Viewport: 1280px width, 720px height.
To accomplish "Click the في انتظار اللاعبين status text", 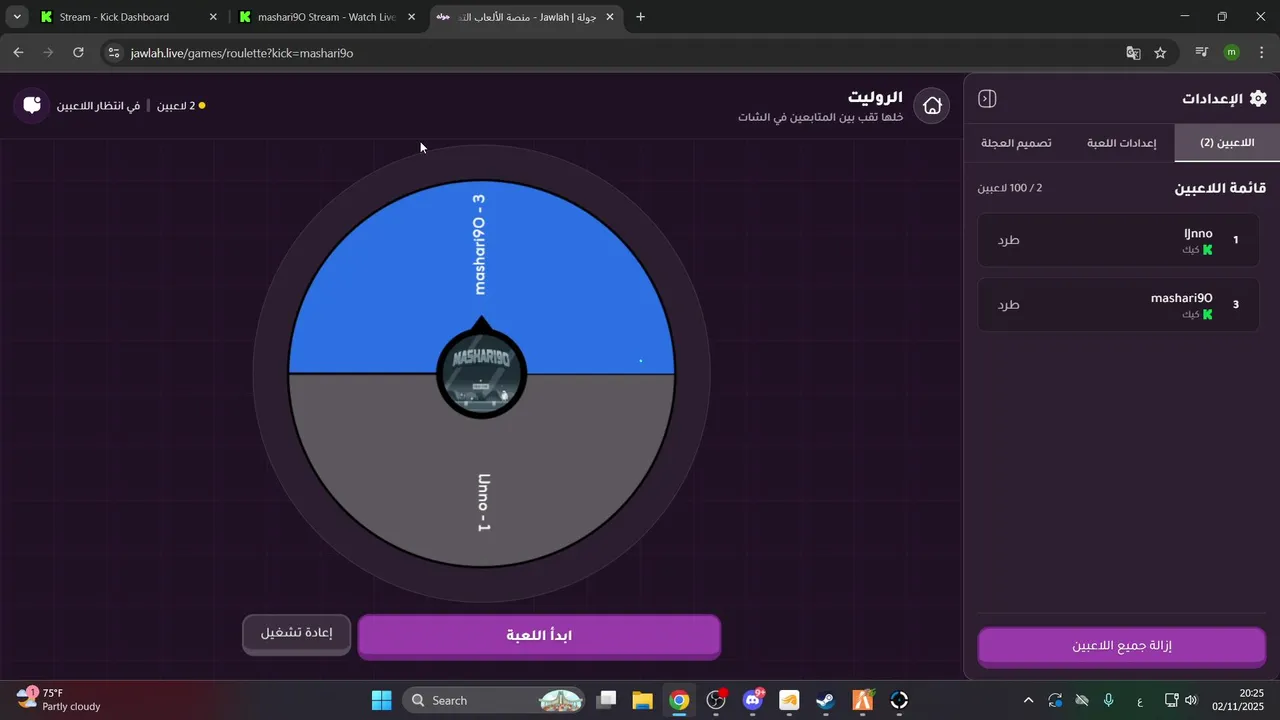I will pos(98,105).
